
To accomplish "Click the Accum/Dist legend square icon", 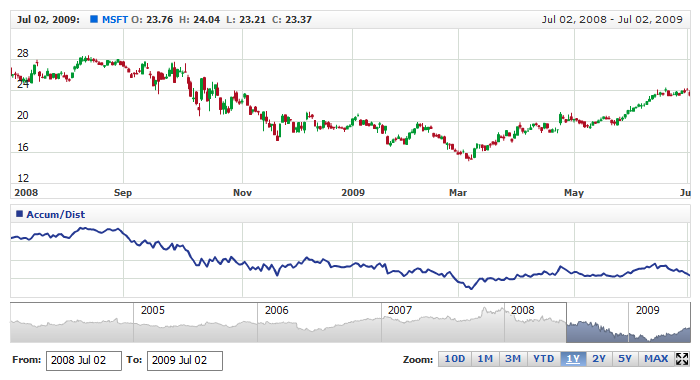I will point(19,214).
